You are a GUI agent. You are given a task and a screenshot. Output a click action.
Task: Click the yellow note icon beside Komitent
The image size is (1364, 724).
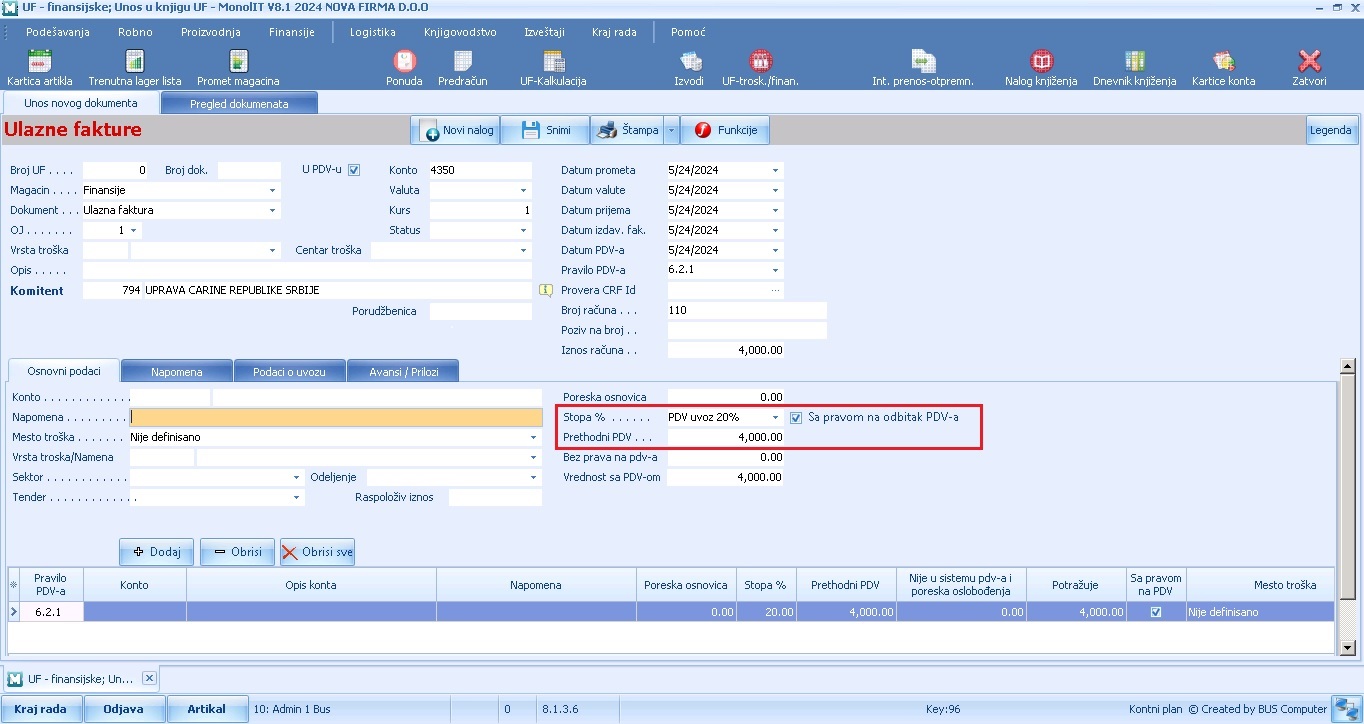(x=546, y=291)
